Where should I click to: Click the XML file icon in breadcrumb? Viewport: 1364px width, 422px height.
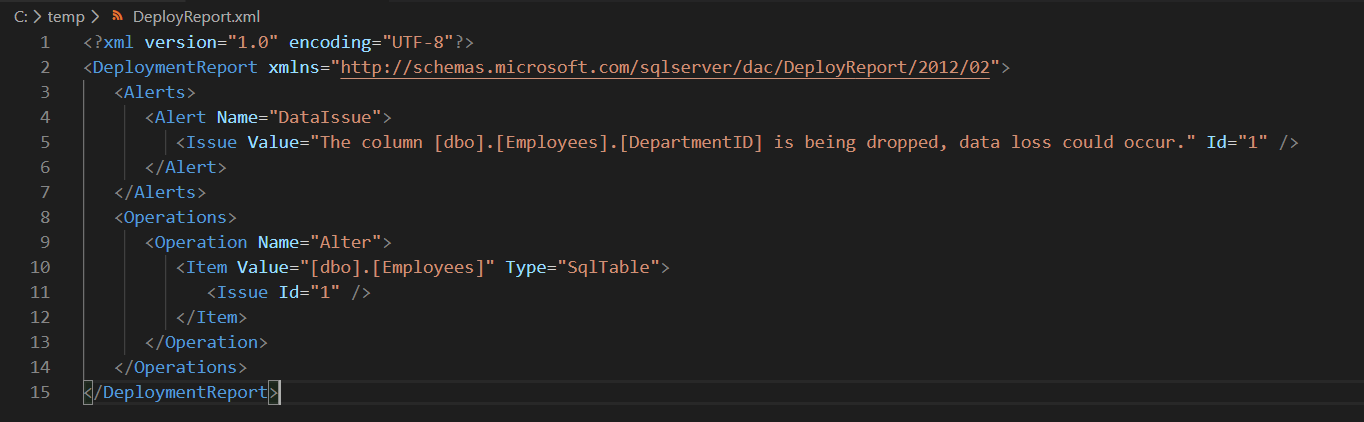pos(118,17)
